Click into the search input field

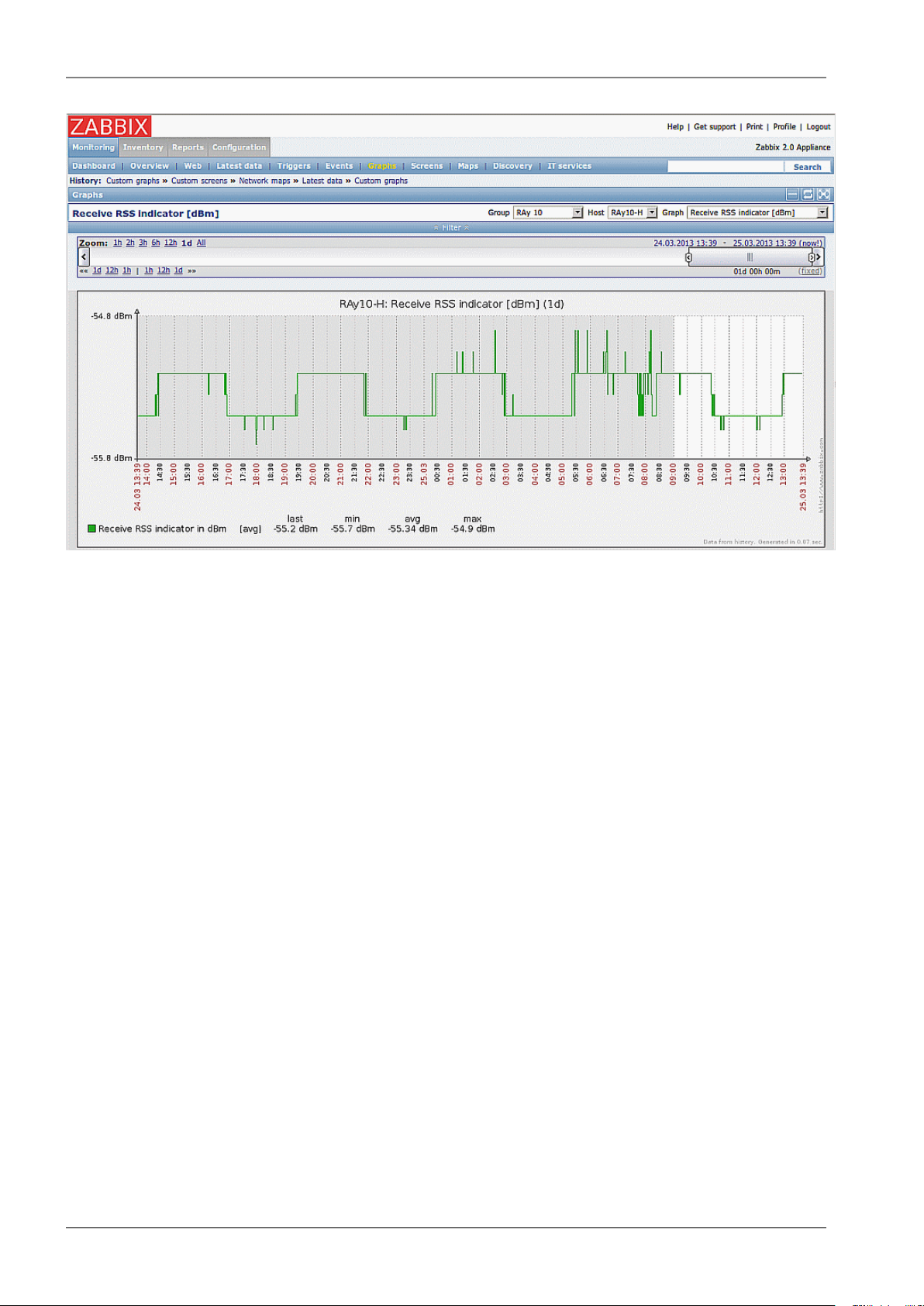coord(726,167)
